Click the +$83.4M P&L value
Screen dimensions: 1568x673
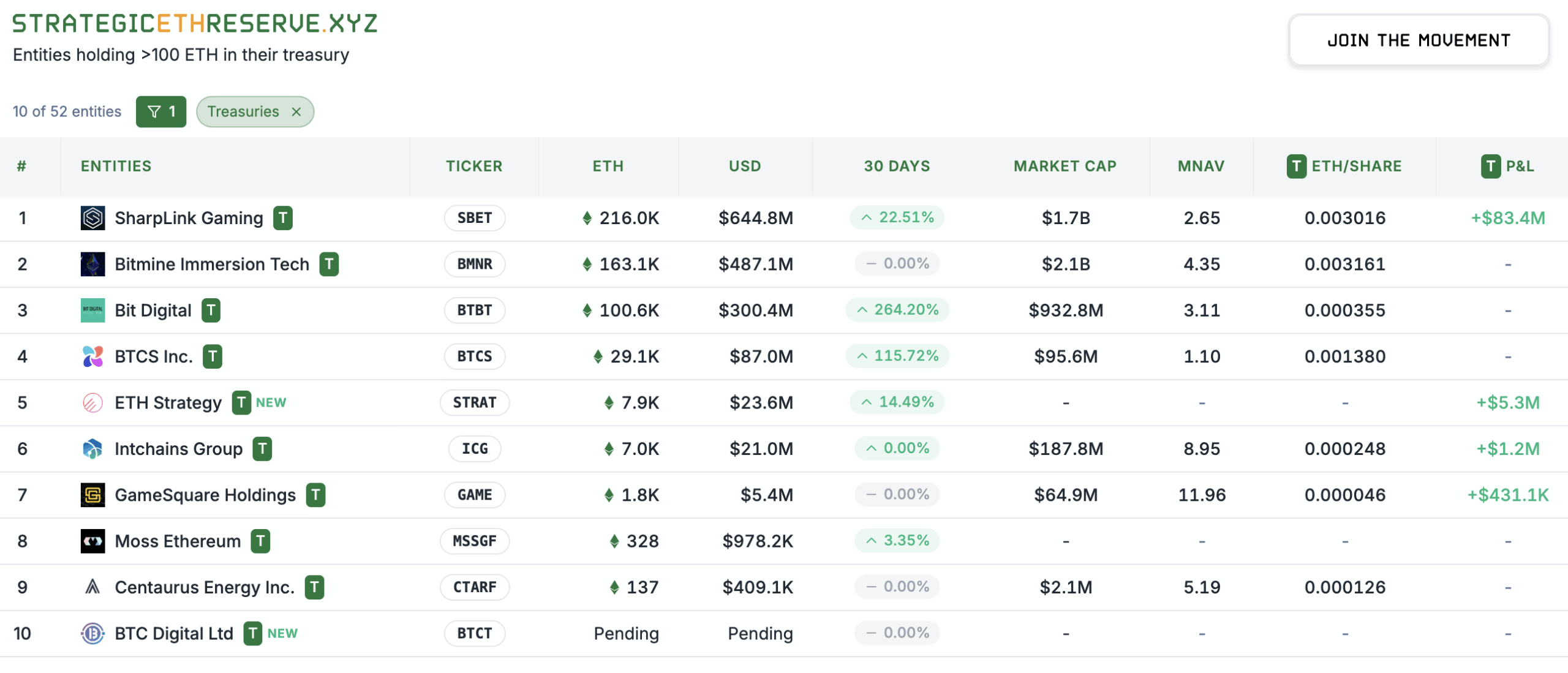pyautogui.click(x=1508, y=218)
